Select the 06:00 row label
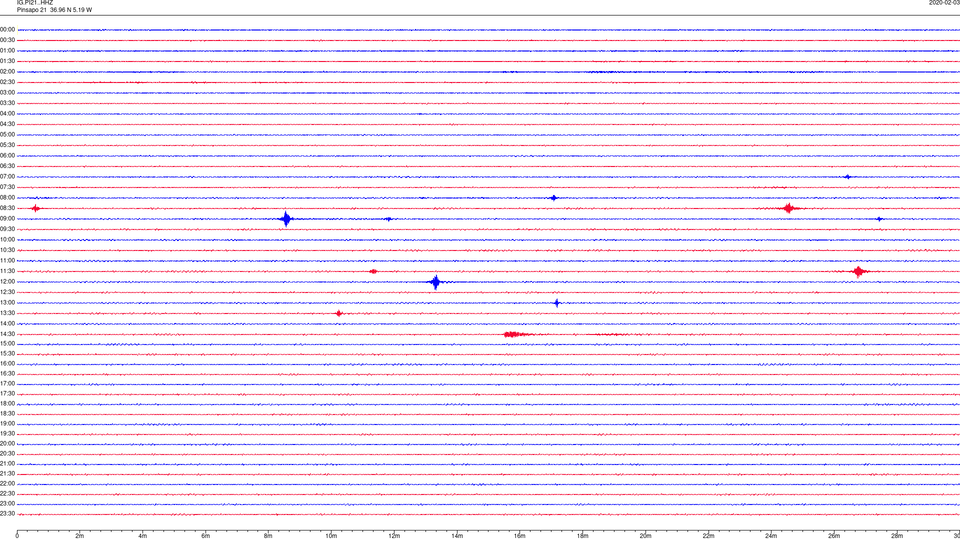 coord(7,156)
